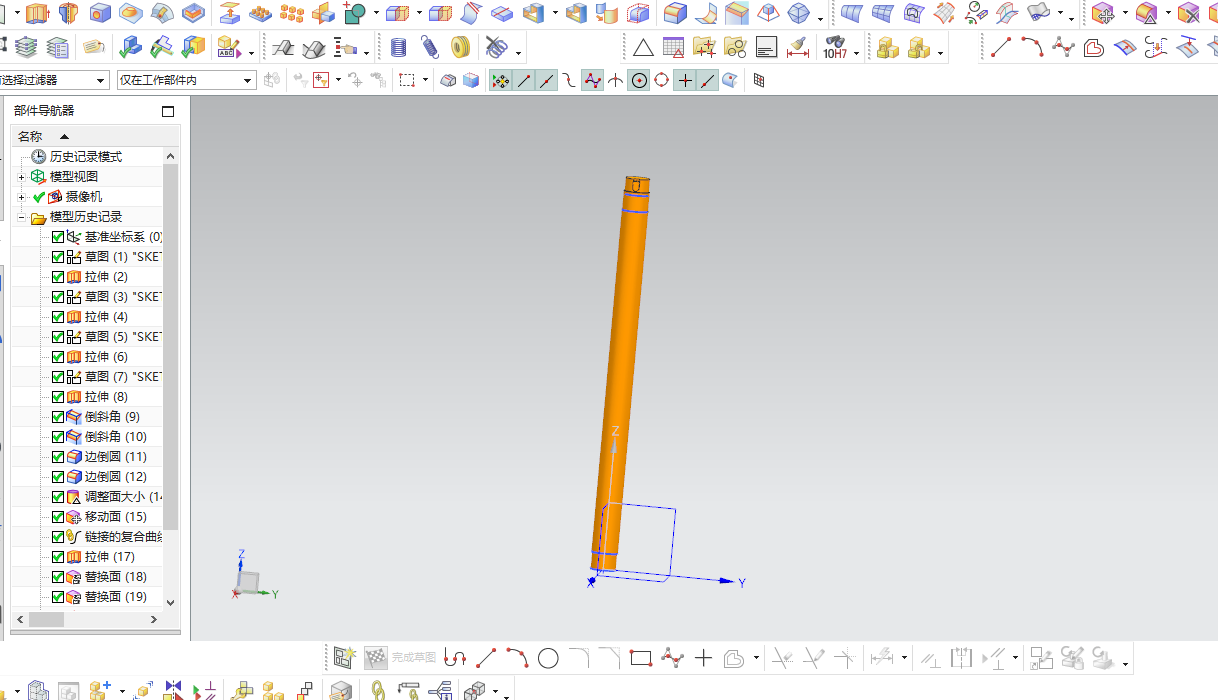The height and width of the screenshot is (700, 1218).
Task: Maximize the 部件导航器 panel
Action: (168, 111)
